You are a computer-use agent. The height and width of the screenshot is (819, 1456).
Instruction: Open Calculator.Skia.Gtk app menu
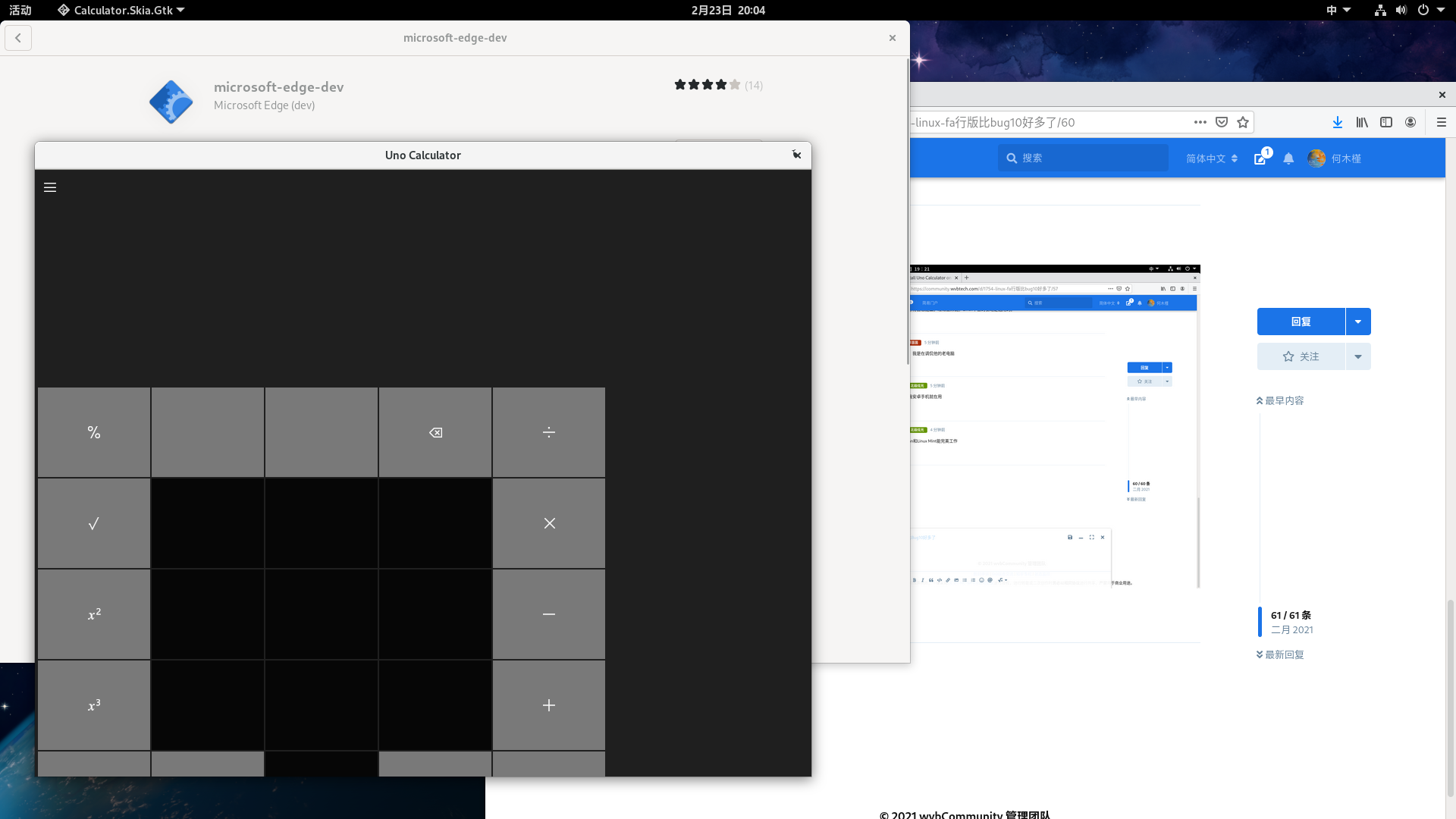(x=121, y=10)
